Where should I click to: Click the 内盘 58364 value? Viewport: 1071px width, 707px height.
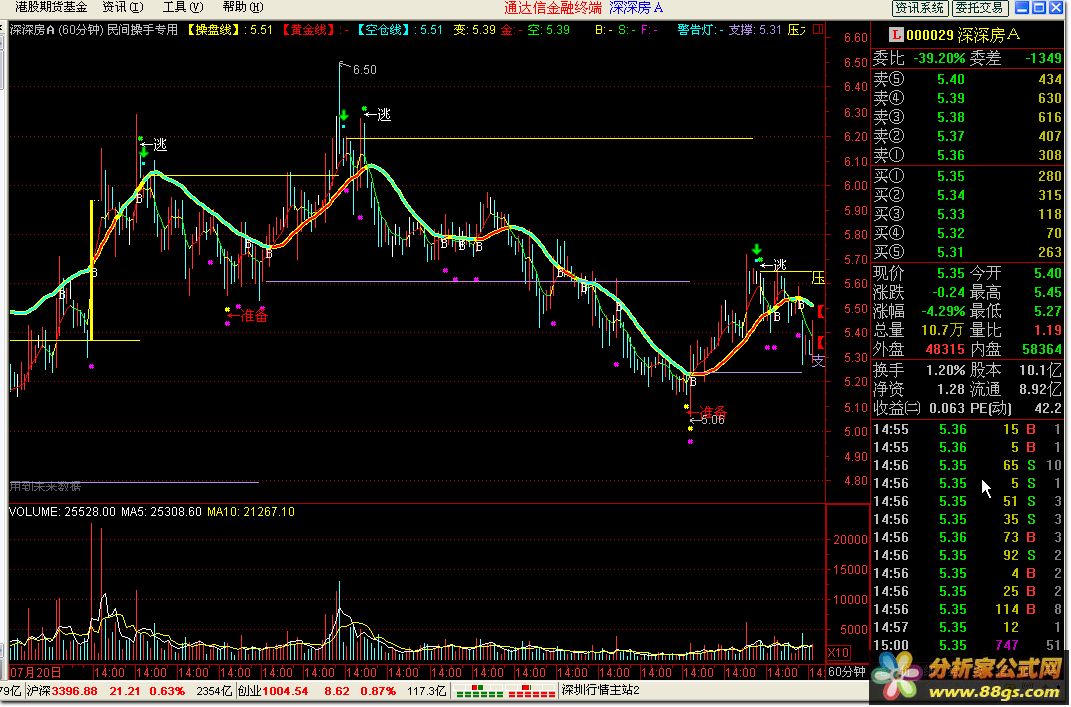pos(1042,349)
